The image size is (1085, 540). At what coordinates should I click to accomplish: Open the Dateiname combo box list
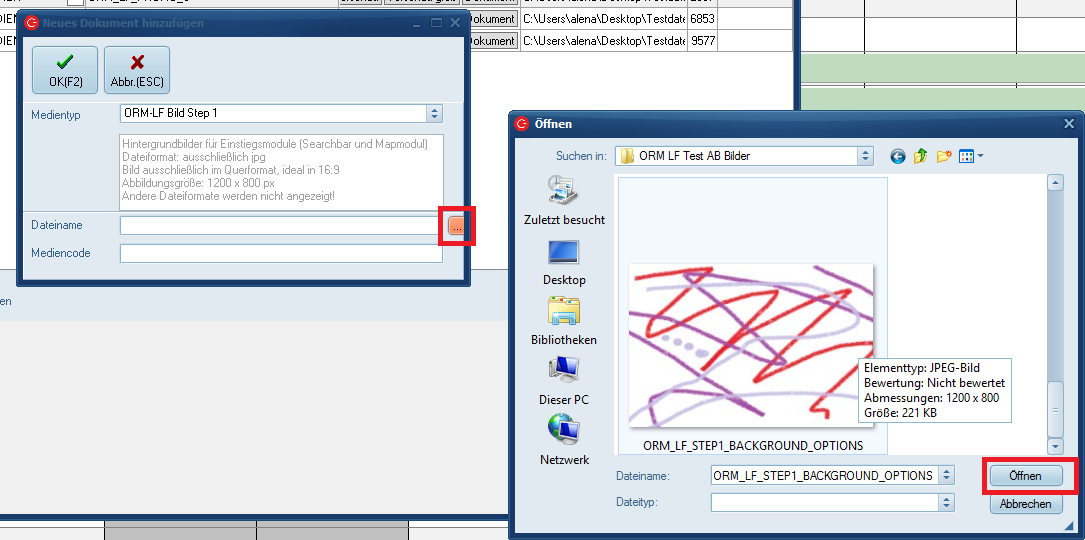point(946,476)
